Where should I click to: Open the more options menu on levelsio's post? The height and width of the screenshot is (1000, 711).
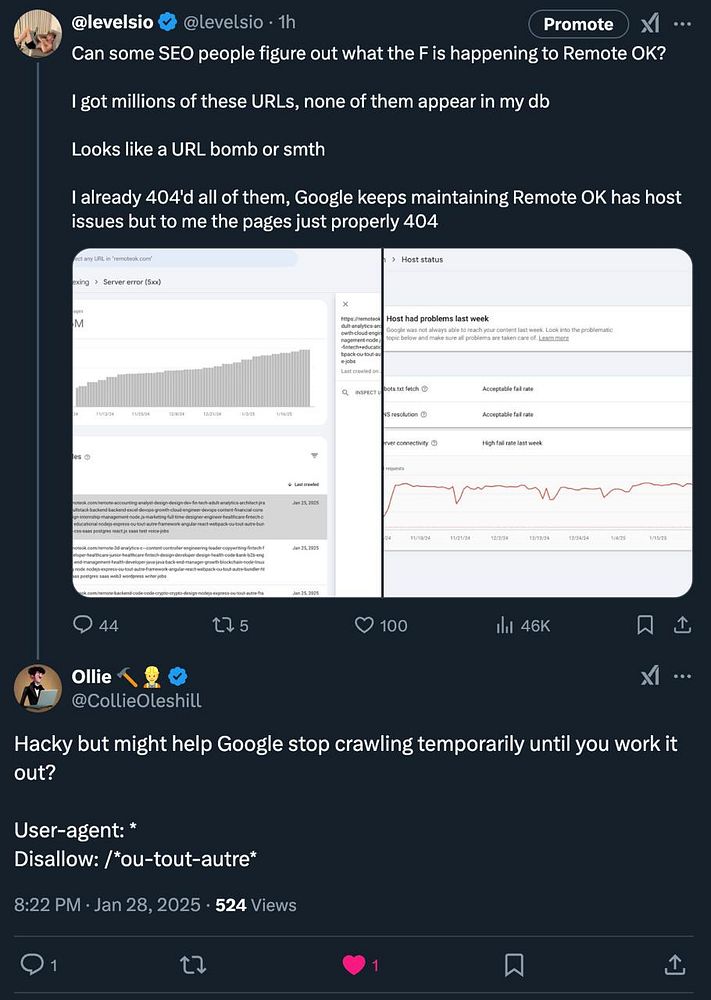(x=683, y=24)
